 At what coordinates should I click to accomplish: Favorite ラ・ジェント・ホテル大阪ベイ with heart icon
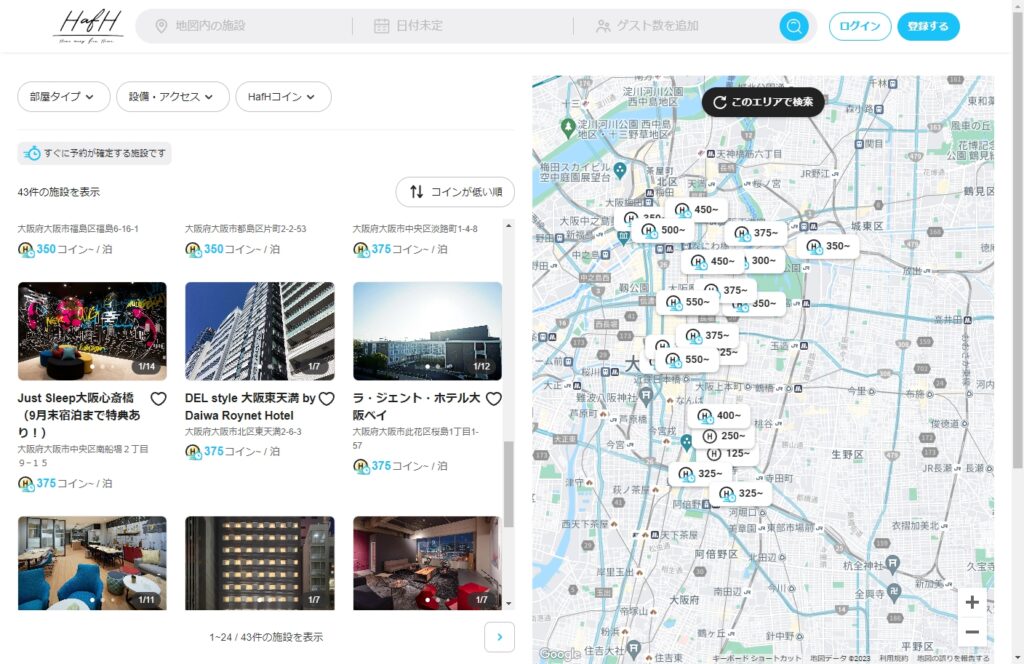click(494, 398)
